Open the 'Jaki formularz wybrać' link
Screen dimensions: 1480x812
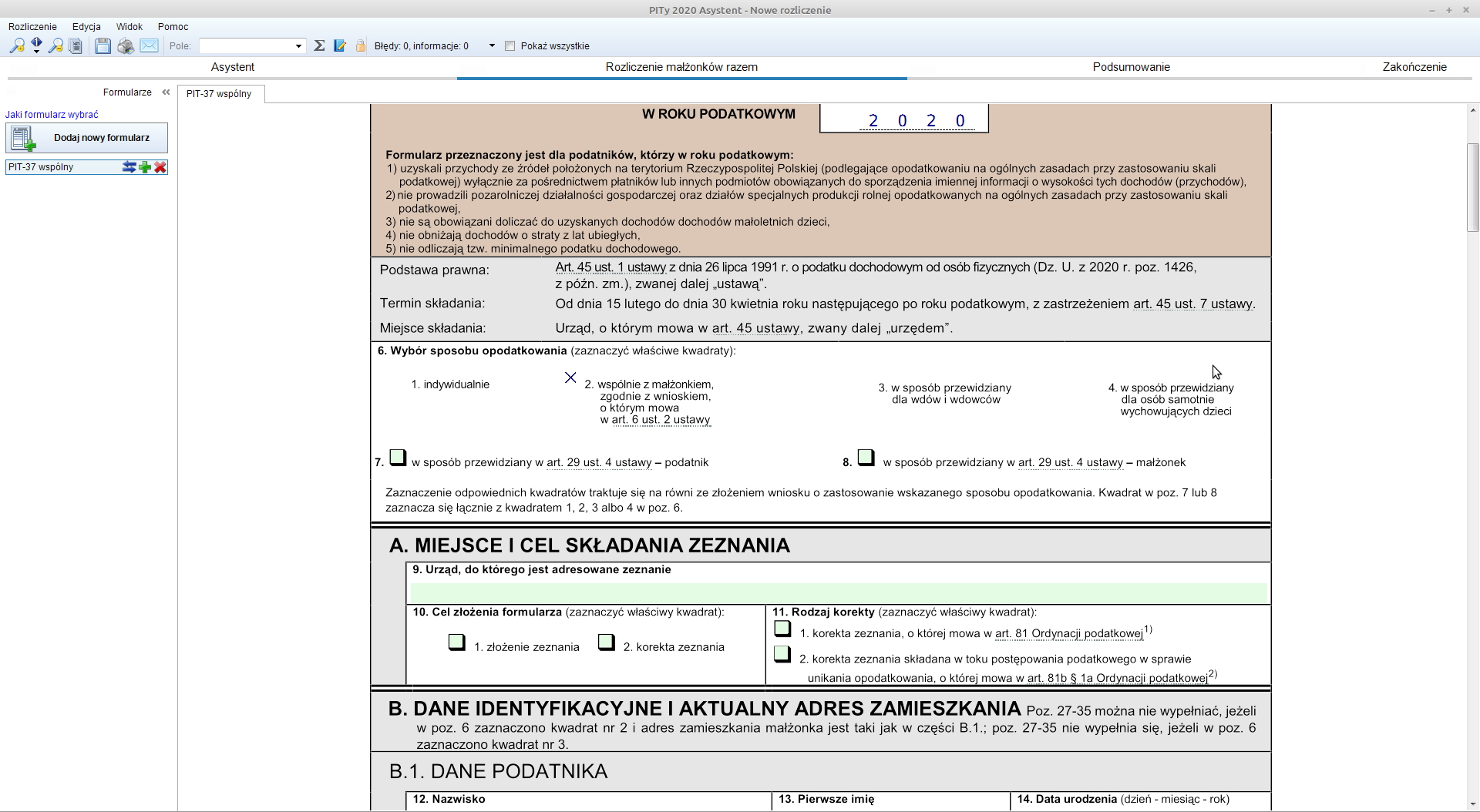(x=52, y=115)
